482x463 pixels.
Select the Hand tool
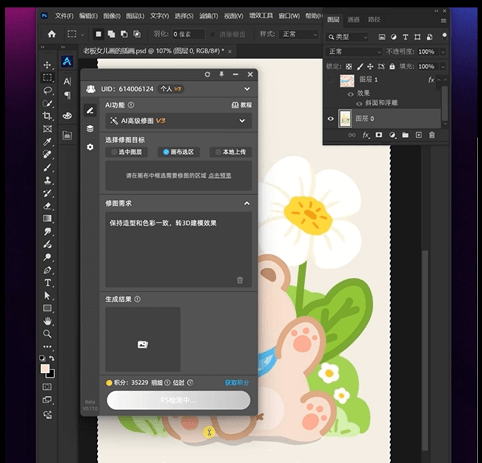tap(47, 321)
